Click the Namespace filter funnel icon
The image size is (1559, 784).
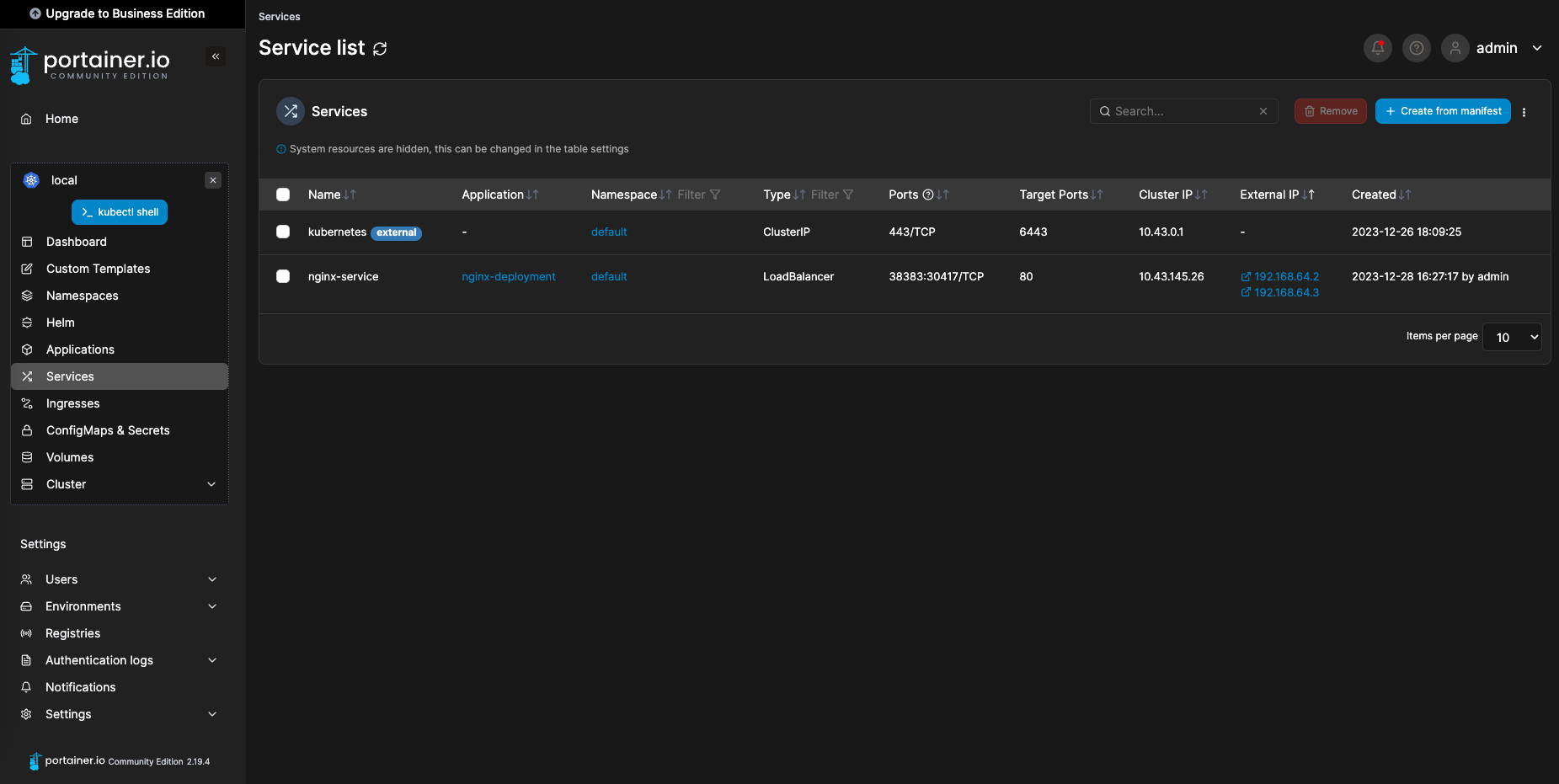tap(715, 195)
